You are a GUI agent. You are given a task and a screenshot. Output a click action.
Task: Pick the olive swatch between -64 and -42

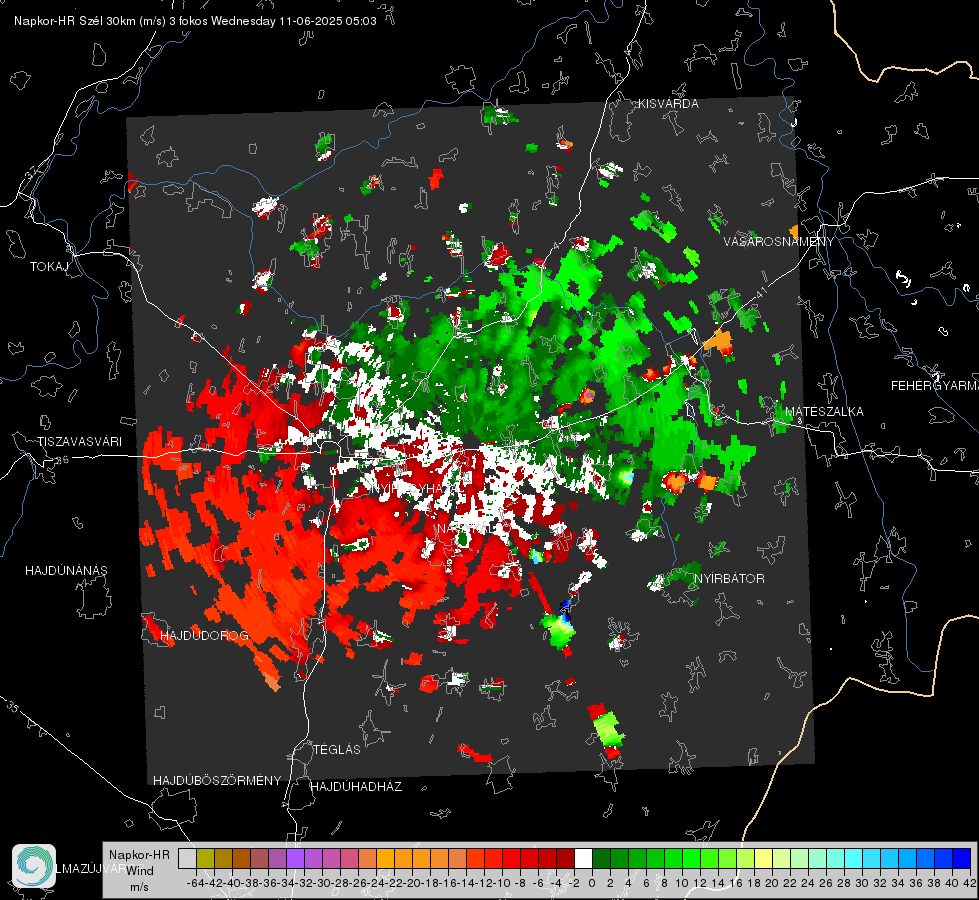coord(205,859)
